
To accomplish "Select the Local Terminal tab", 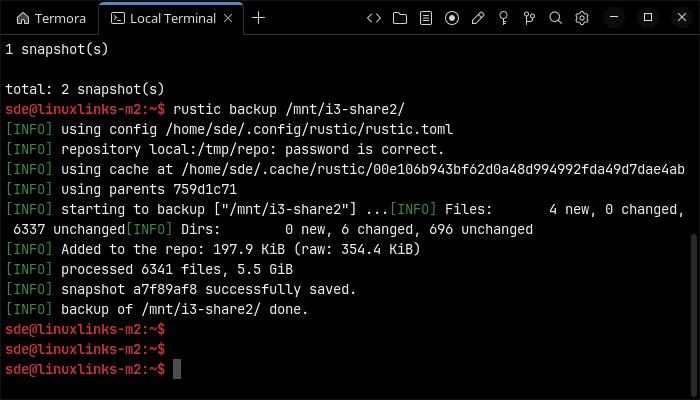I will [171, 18].
